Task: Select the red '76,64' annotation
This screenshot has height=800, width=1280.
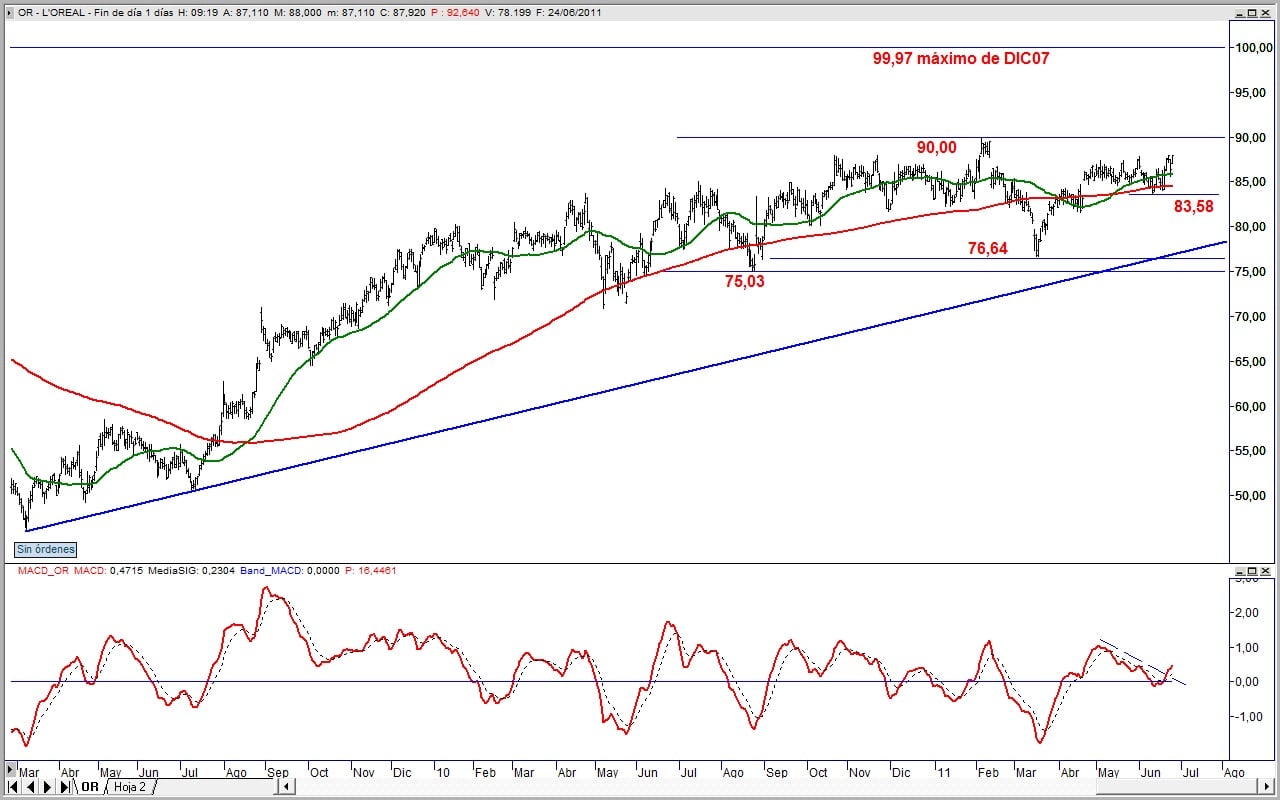Action: click(987, 248)
